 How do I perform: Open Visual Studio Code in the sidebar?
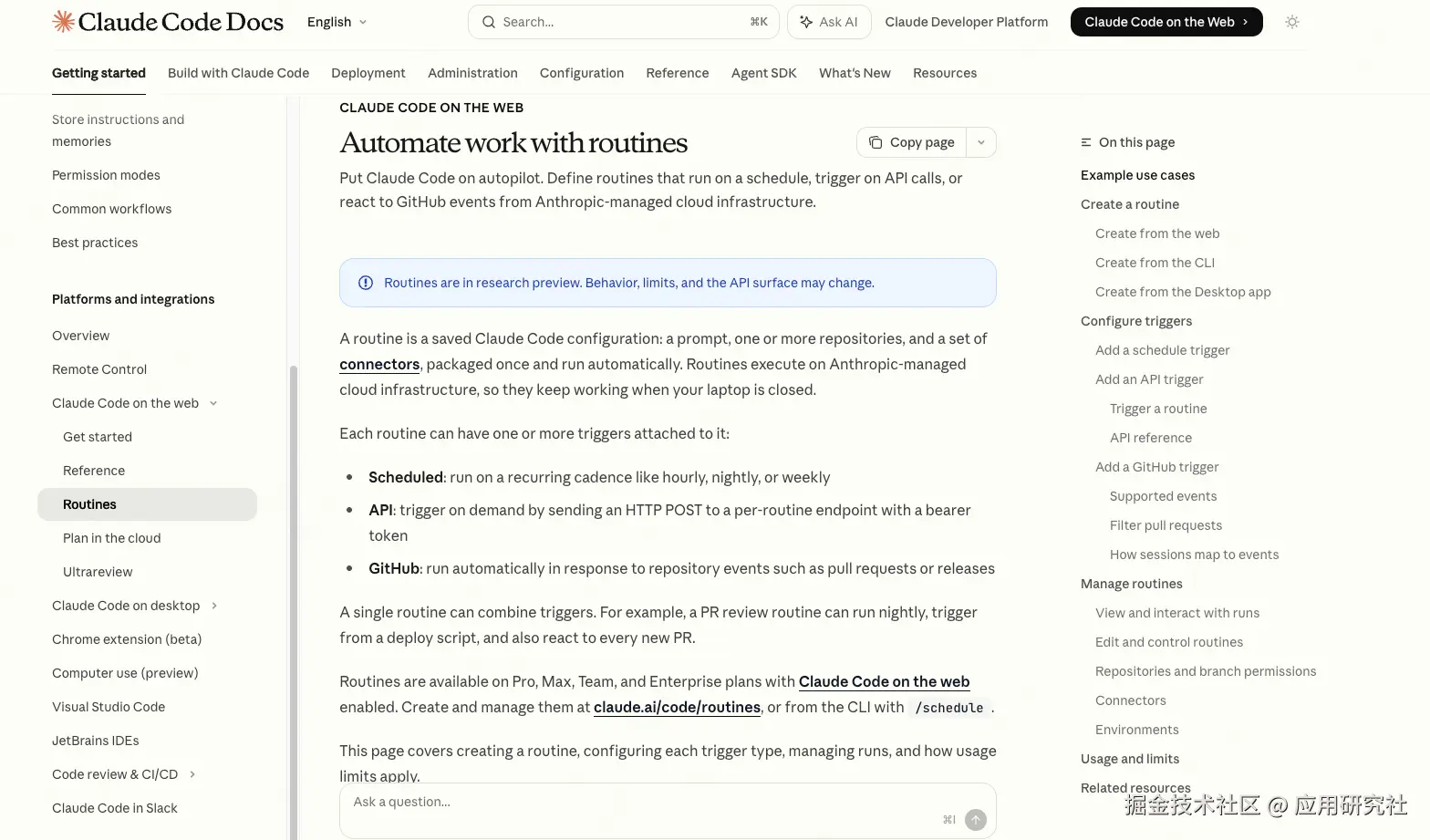(x=109, y=707)
